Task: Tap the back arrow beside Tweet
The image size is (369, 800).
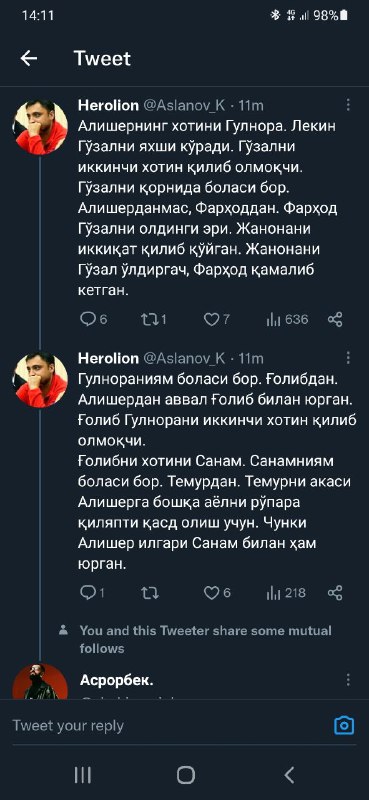Action: (29, 59)
